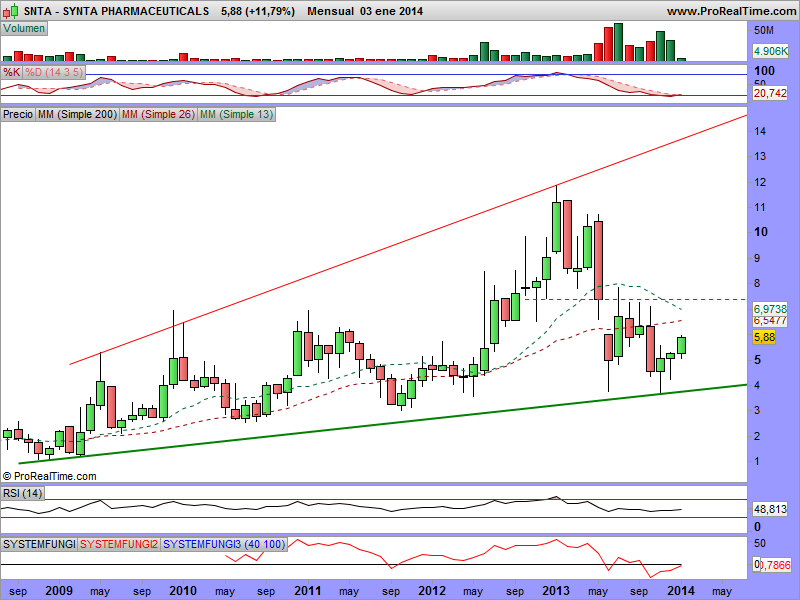
Task: Click the 50M volume scale label
Action: click(764, 31)
